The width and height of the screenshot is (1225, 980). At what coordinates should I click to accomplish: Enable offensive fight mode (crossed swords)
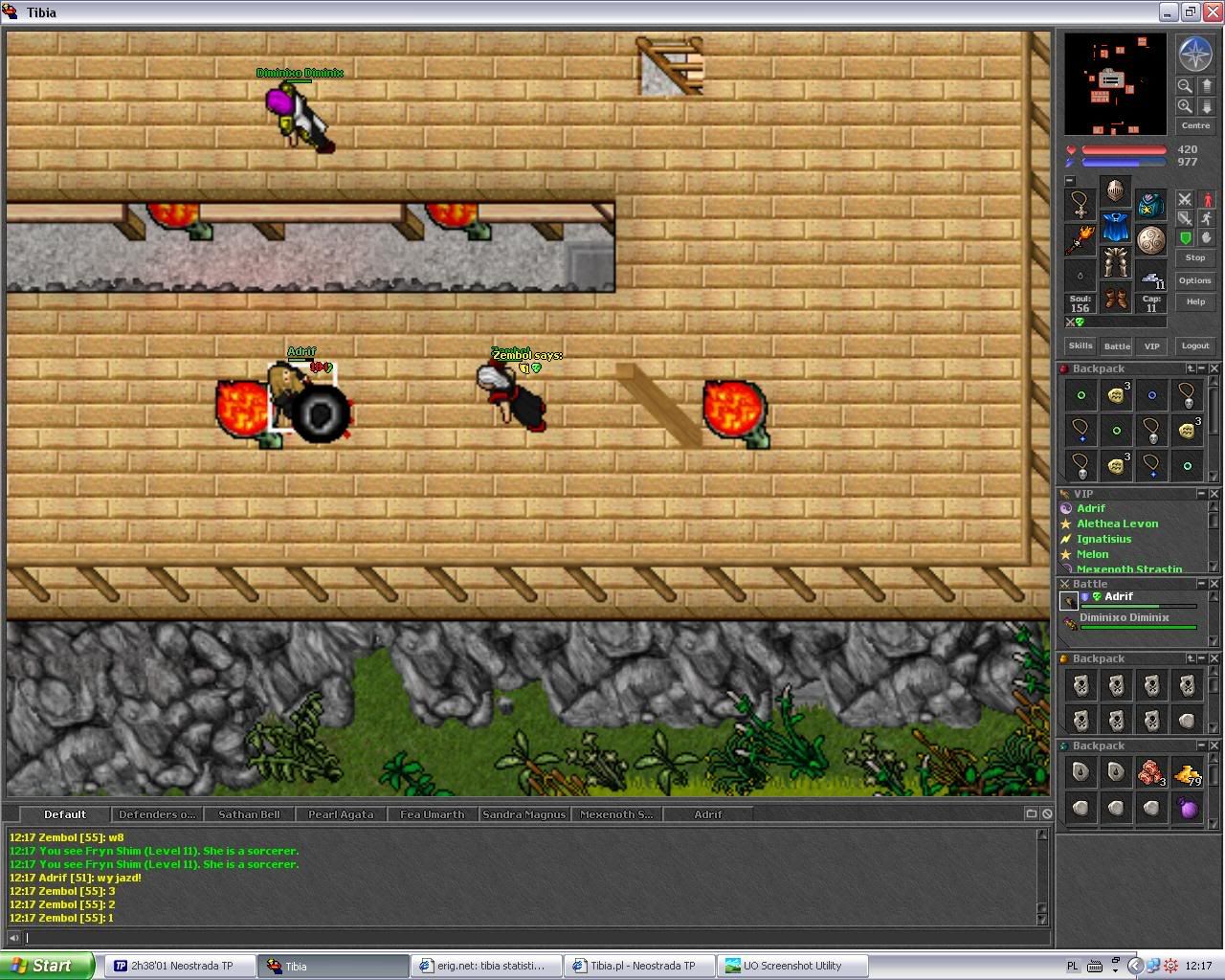point(1185,199)
